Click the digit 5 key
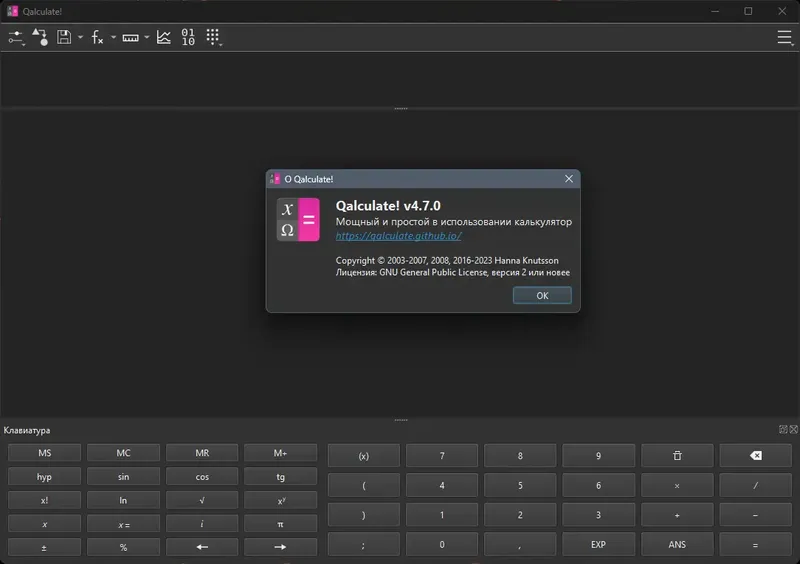This screenshot has width=800, height=564. coord(520,485)
